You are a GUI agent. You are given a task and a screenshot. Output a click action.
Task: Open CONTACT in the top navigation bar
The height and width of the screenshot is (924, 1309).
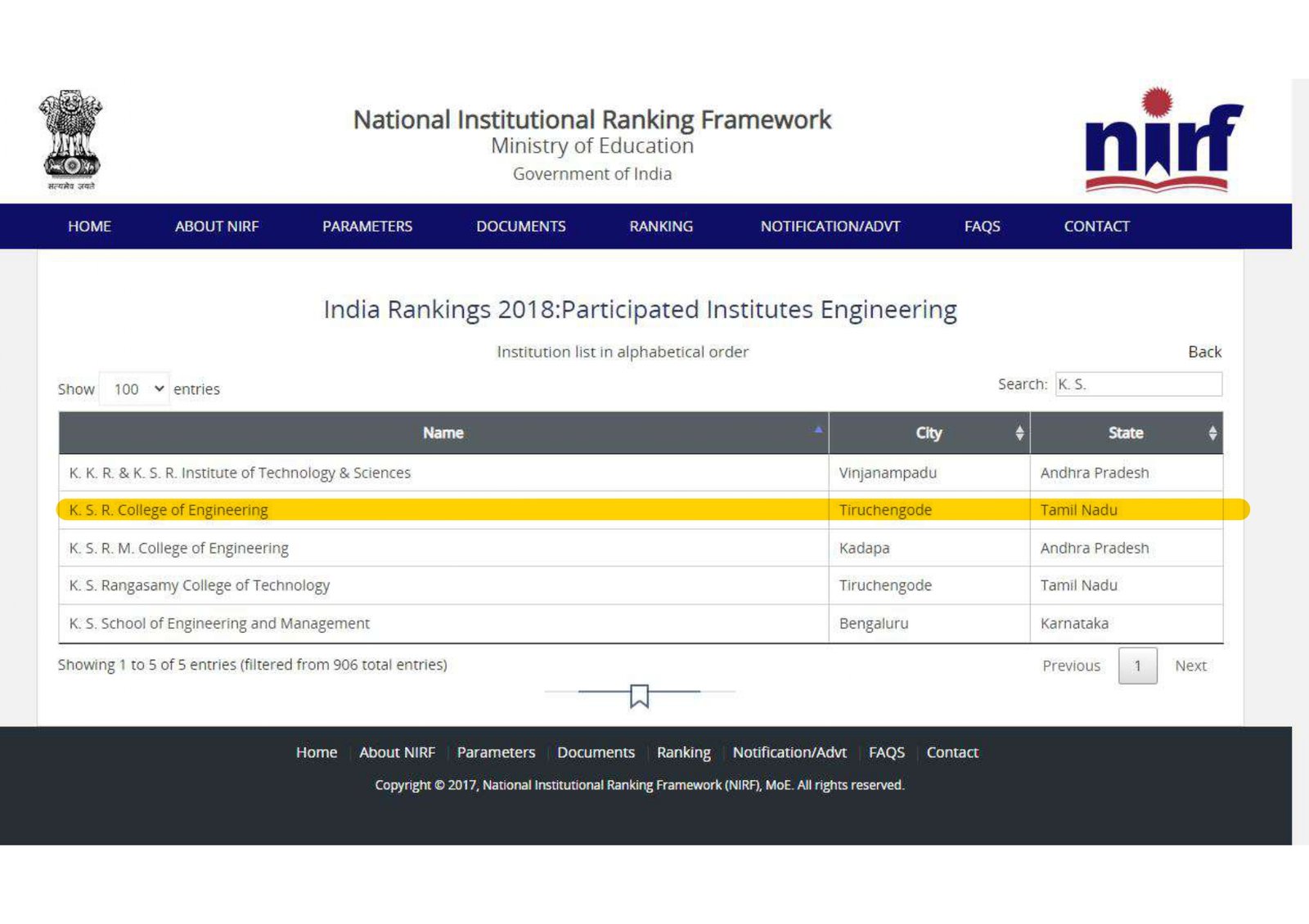[1096, 227]
